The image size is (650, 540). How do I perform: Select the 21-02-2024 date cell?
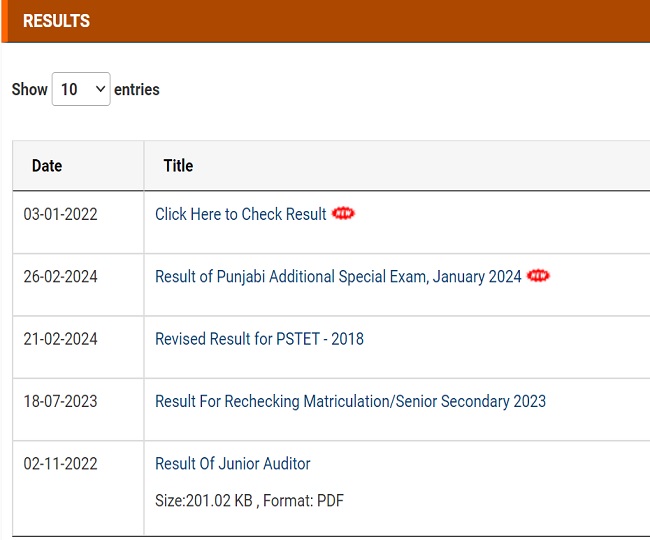61,339
